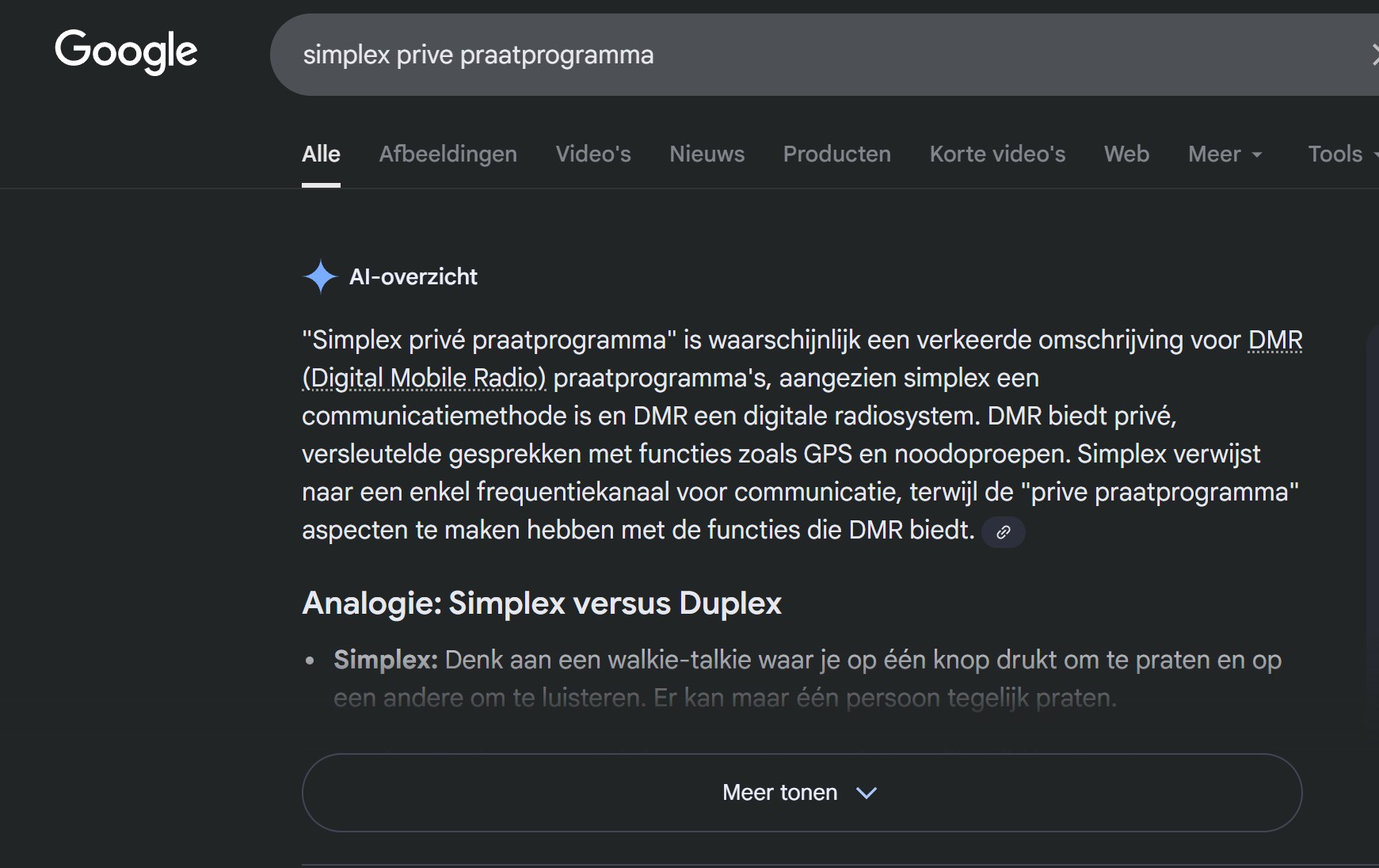The image size is (1379, 868).
Task: Expand the Meer dropdown
Action: pyautogui.click(x=1225, y=154)
